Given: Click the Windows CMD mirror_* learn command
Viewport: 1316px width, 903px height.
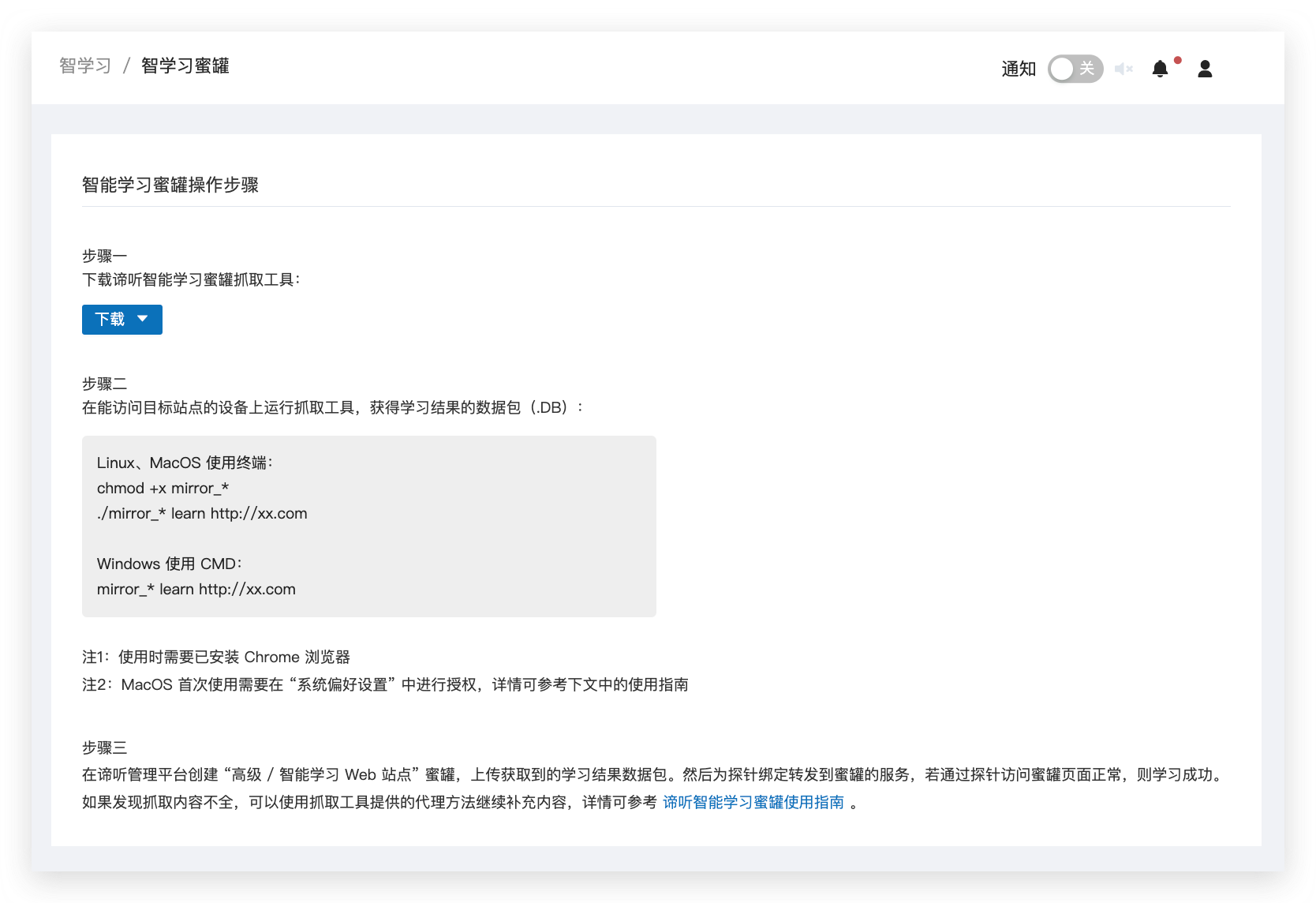Looking at the screenshot, I should 196,589.
